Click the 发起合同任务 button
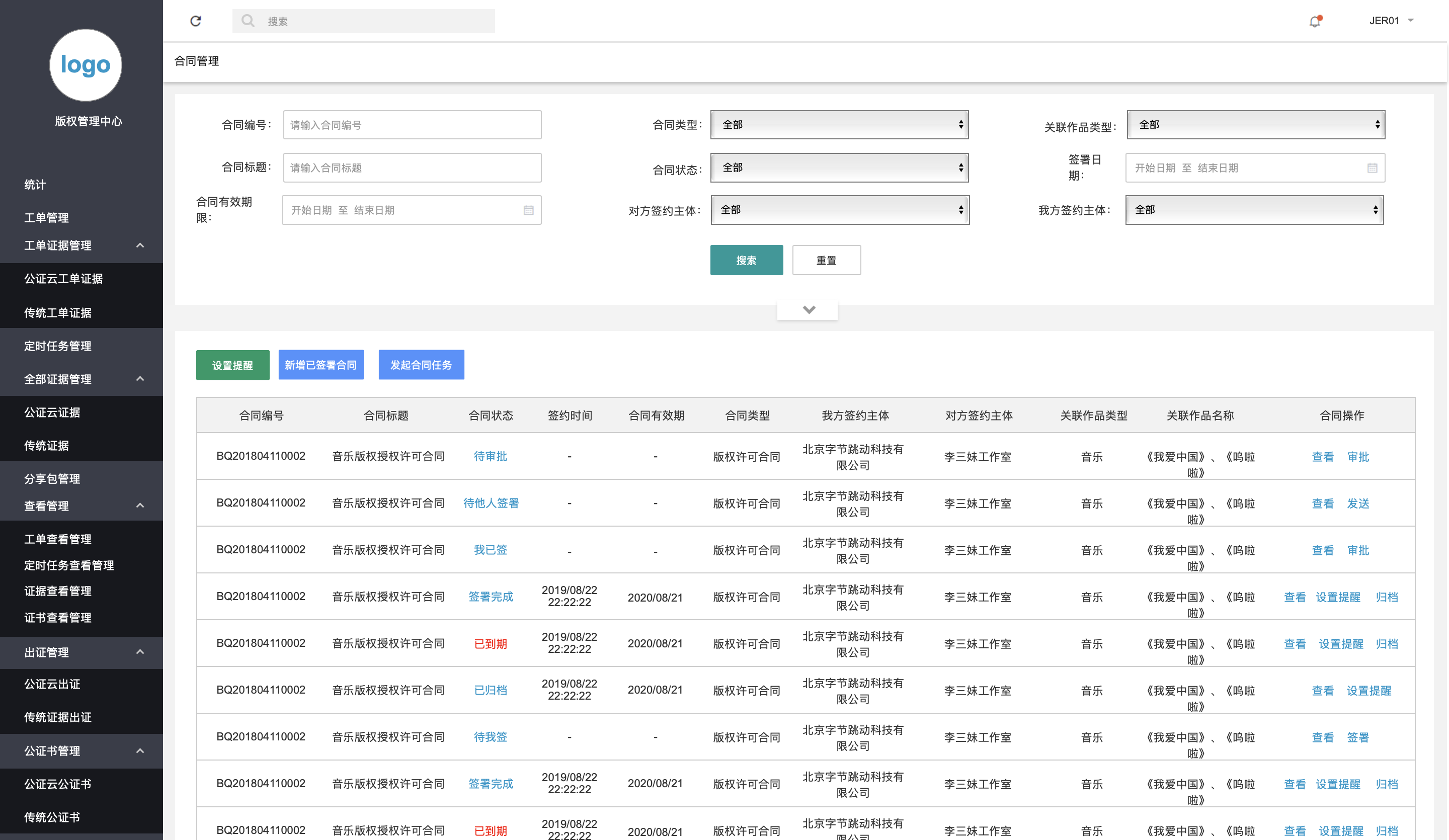Image resolution: width=1449 pixels, height=840 pixels. 421,365
